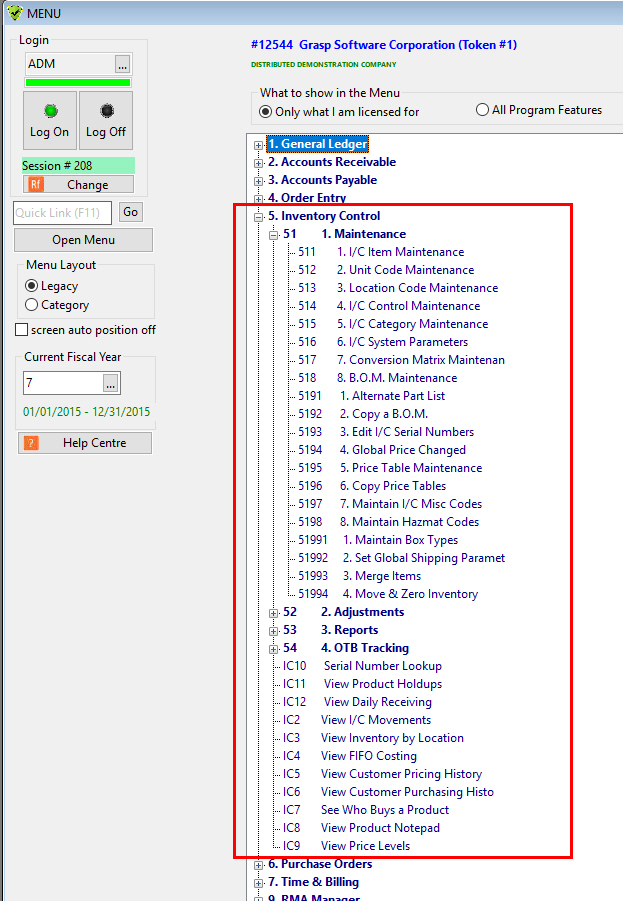Open 51993 Merge Items
The width and height of the screenshot is (623, 901).
coord(360,576)
